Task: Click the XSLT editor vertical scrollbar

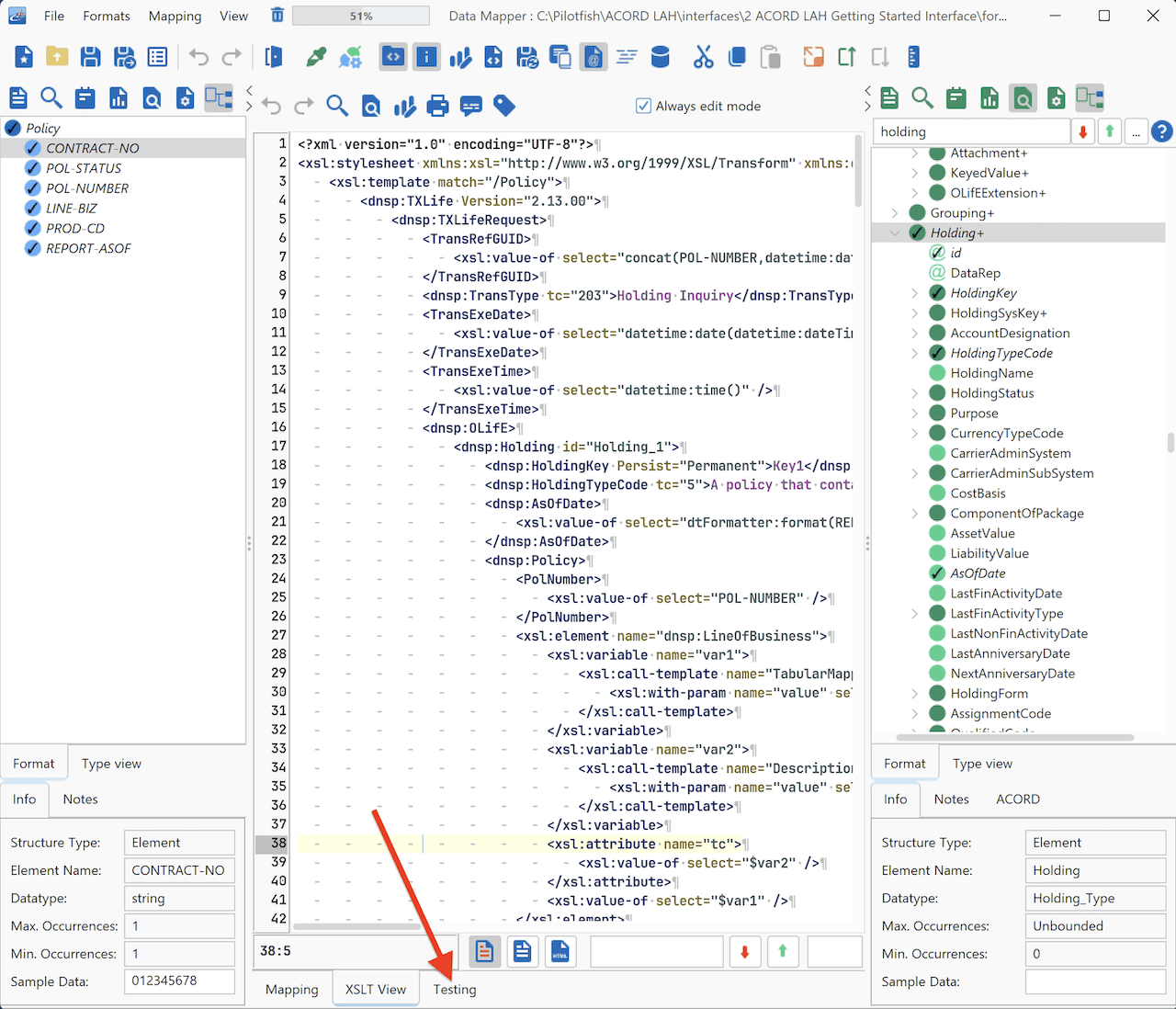Action: coord(858,171)
